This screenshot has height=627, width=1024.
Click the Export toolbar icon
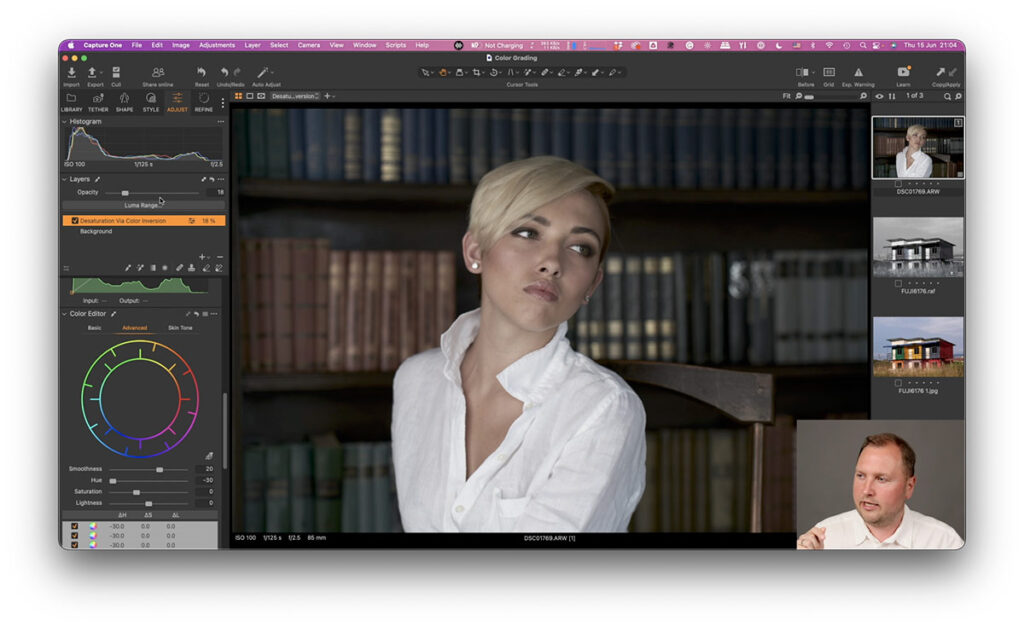pyautogui.click(x=92, y=72)
